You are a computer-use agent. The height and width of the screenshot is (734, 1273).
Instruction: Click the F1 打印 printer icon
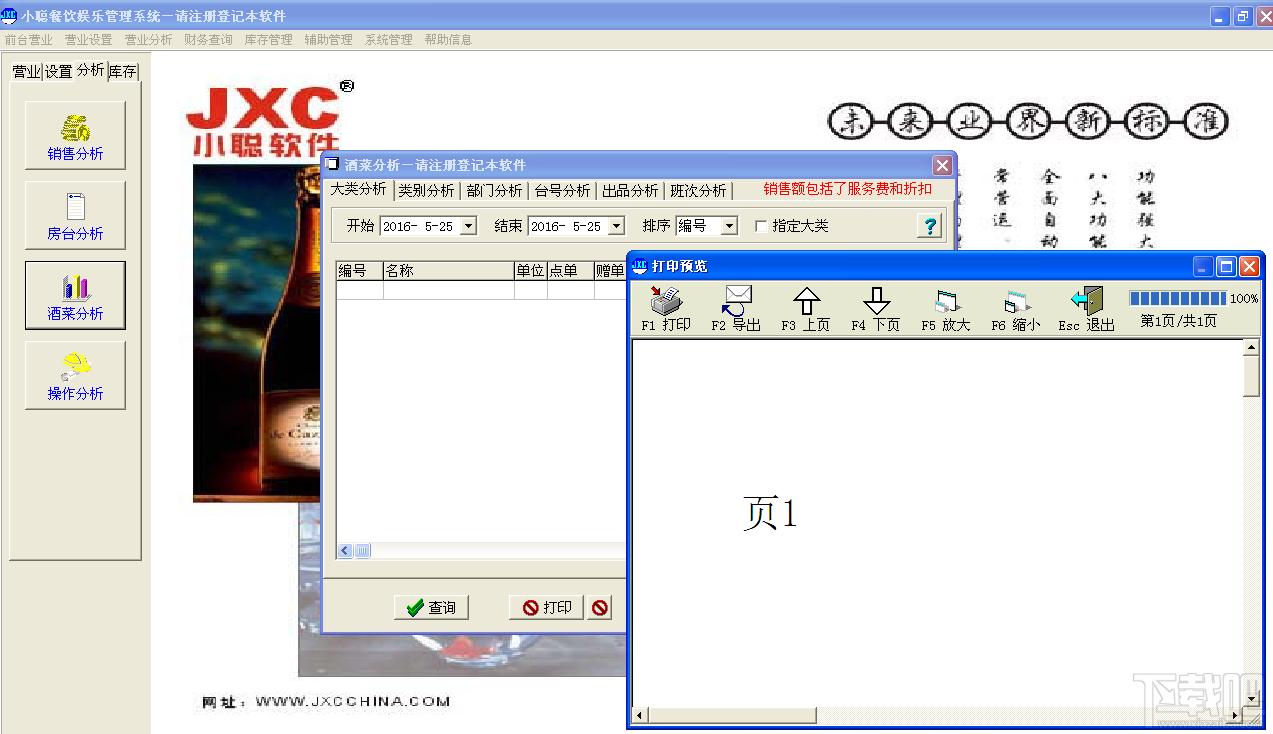(x=666, y=309)
